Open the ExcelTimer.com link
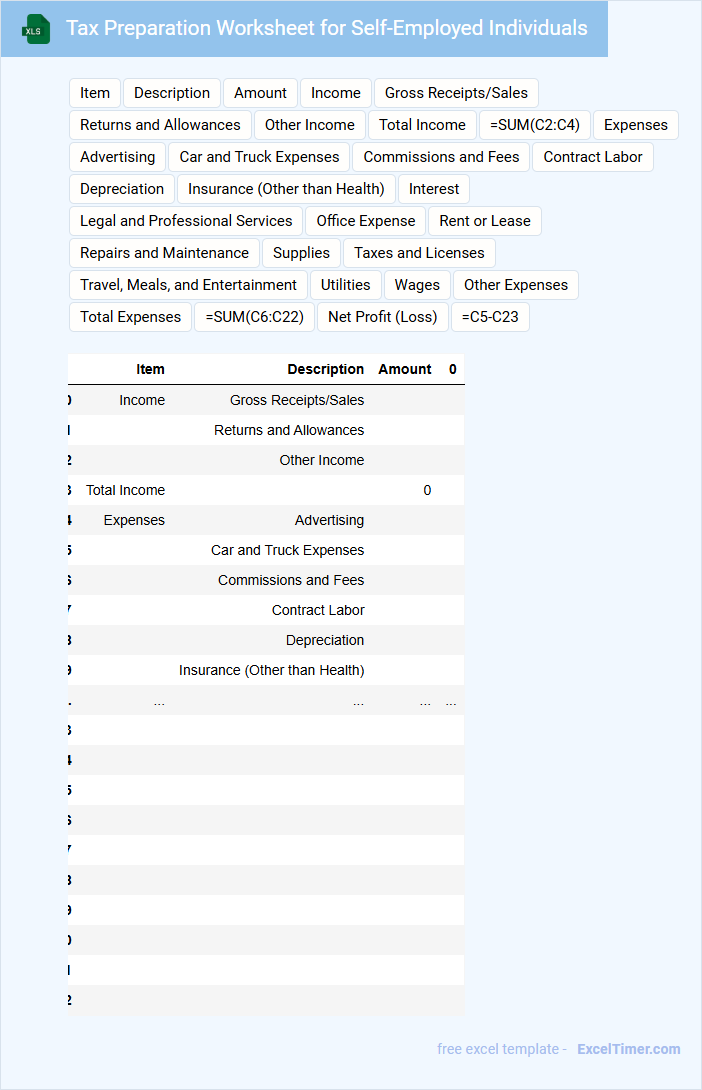Viewport: 702px width, 1090px height. click(628, 1049)
